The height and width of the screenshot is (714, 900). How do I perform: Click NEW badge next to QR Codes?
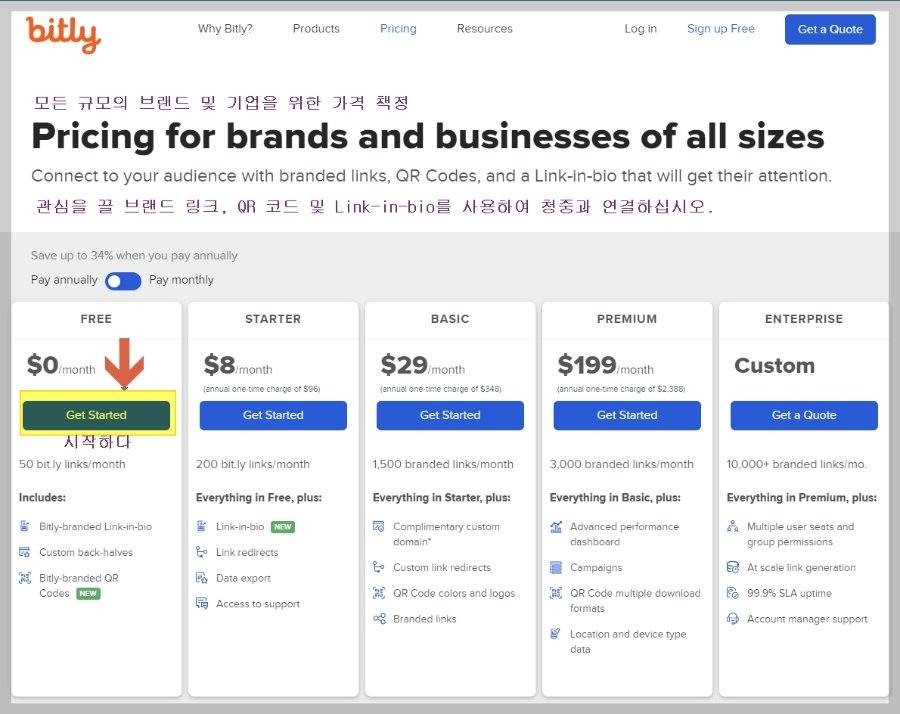point(88,593)
